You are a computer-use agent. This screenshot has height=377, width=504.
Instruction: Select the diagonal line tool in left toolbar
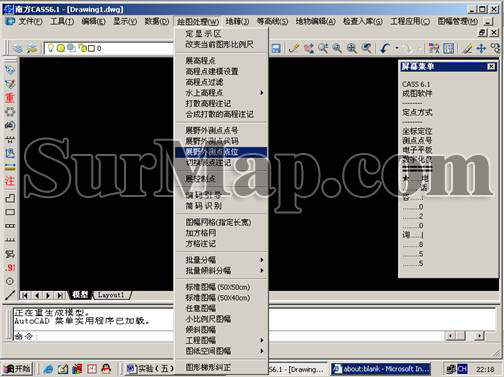point(10,295)
